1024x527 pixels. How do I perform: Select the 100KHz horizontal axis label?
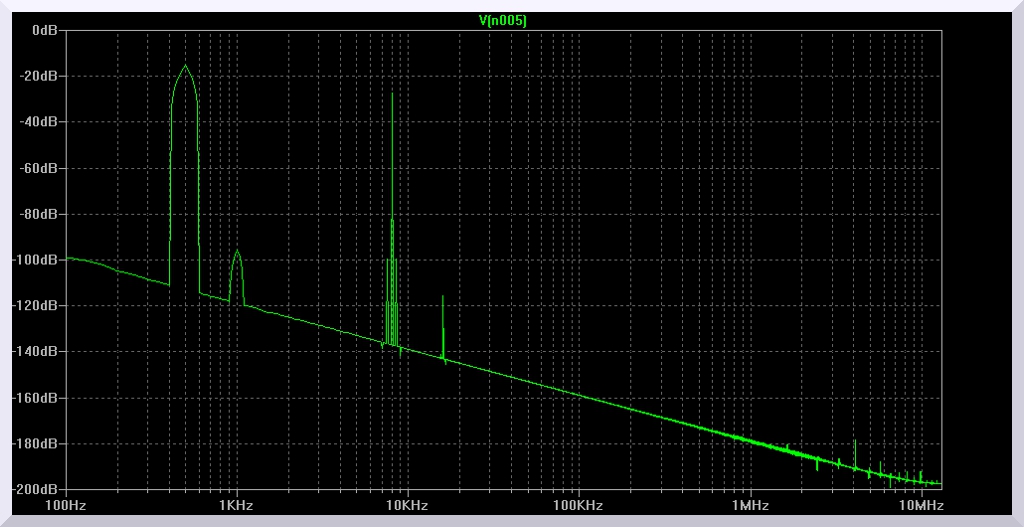tap(578, 506)
